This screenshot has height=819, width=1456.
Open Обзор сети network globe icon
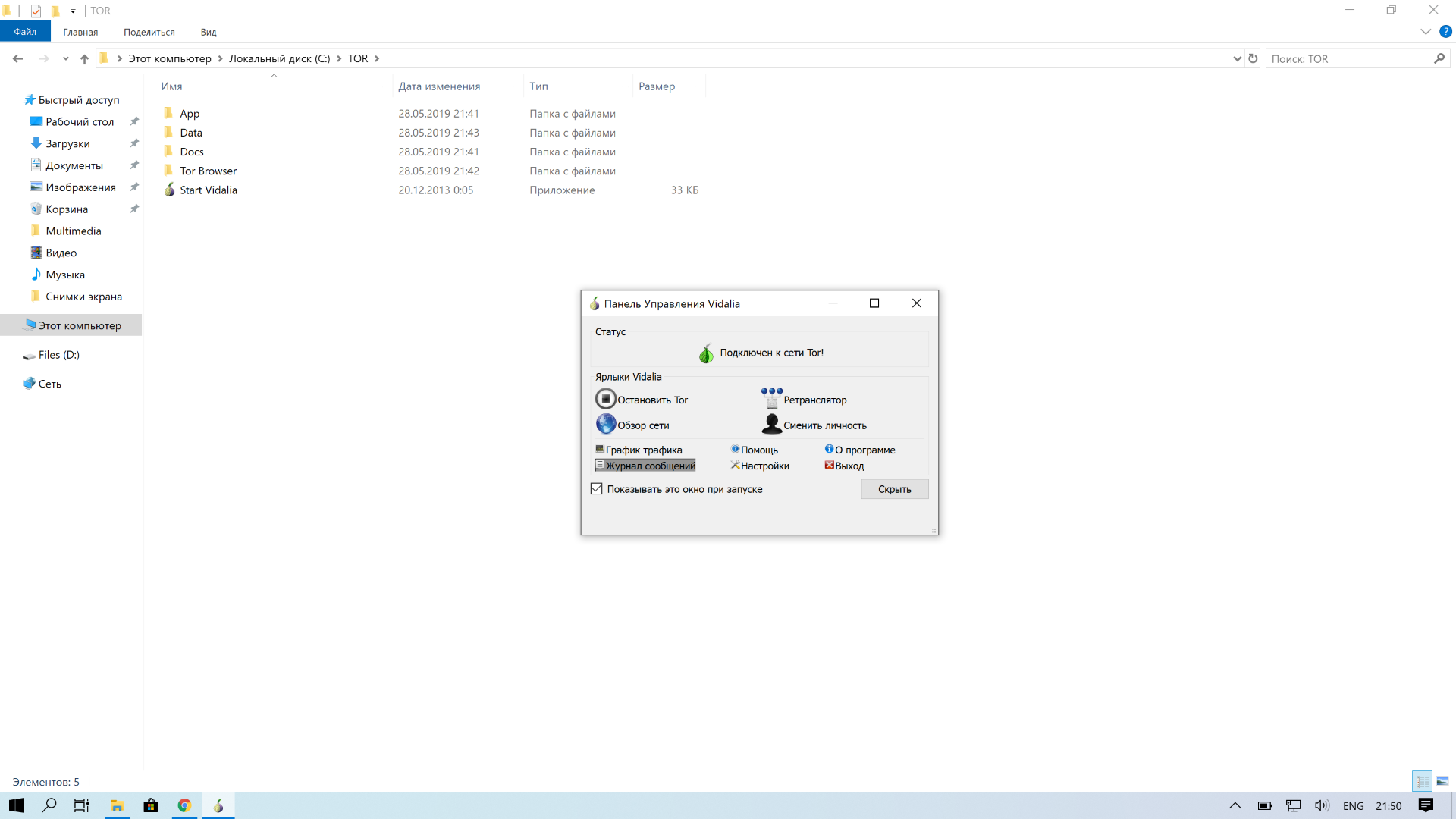pos(605,424)
